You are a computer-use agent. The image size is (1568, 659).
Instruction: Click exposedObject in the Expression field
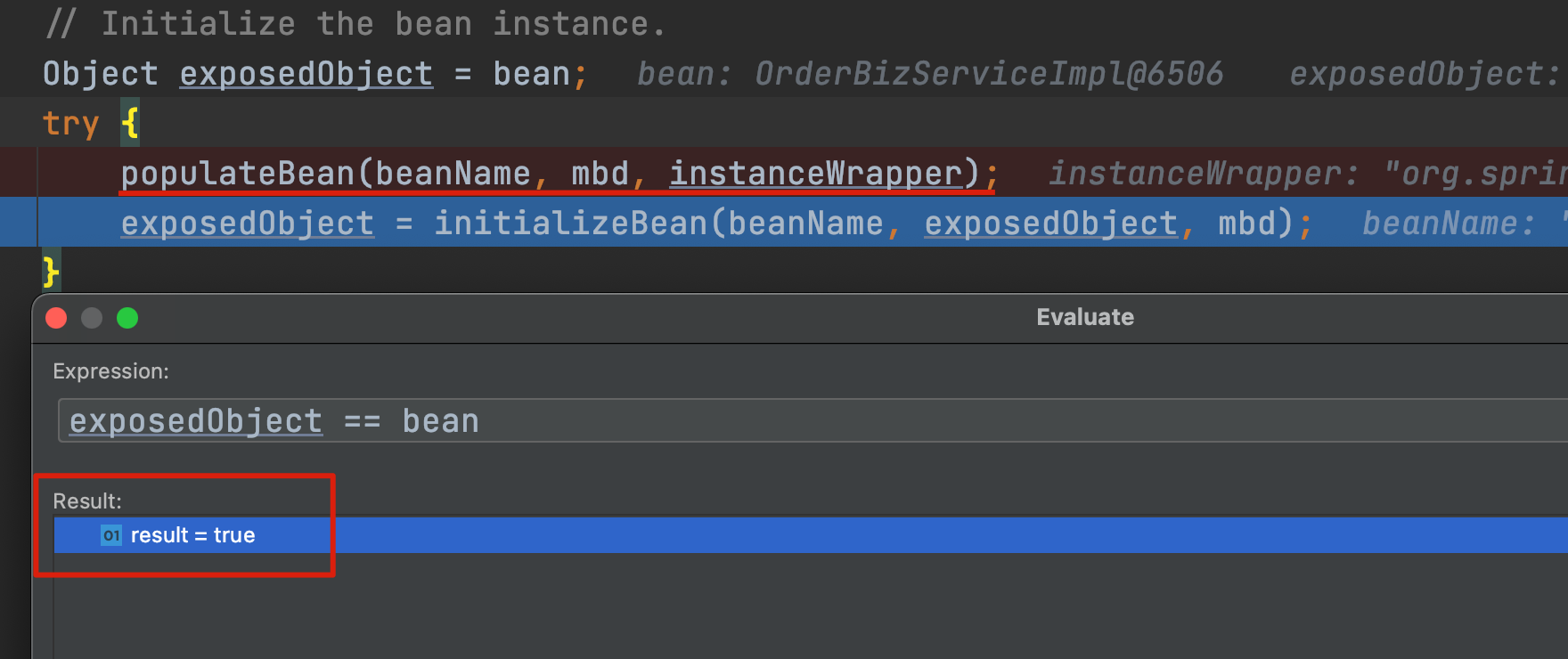pos(196,421)
